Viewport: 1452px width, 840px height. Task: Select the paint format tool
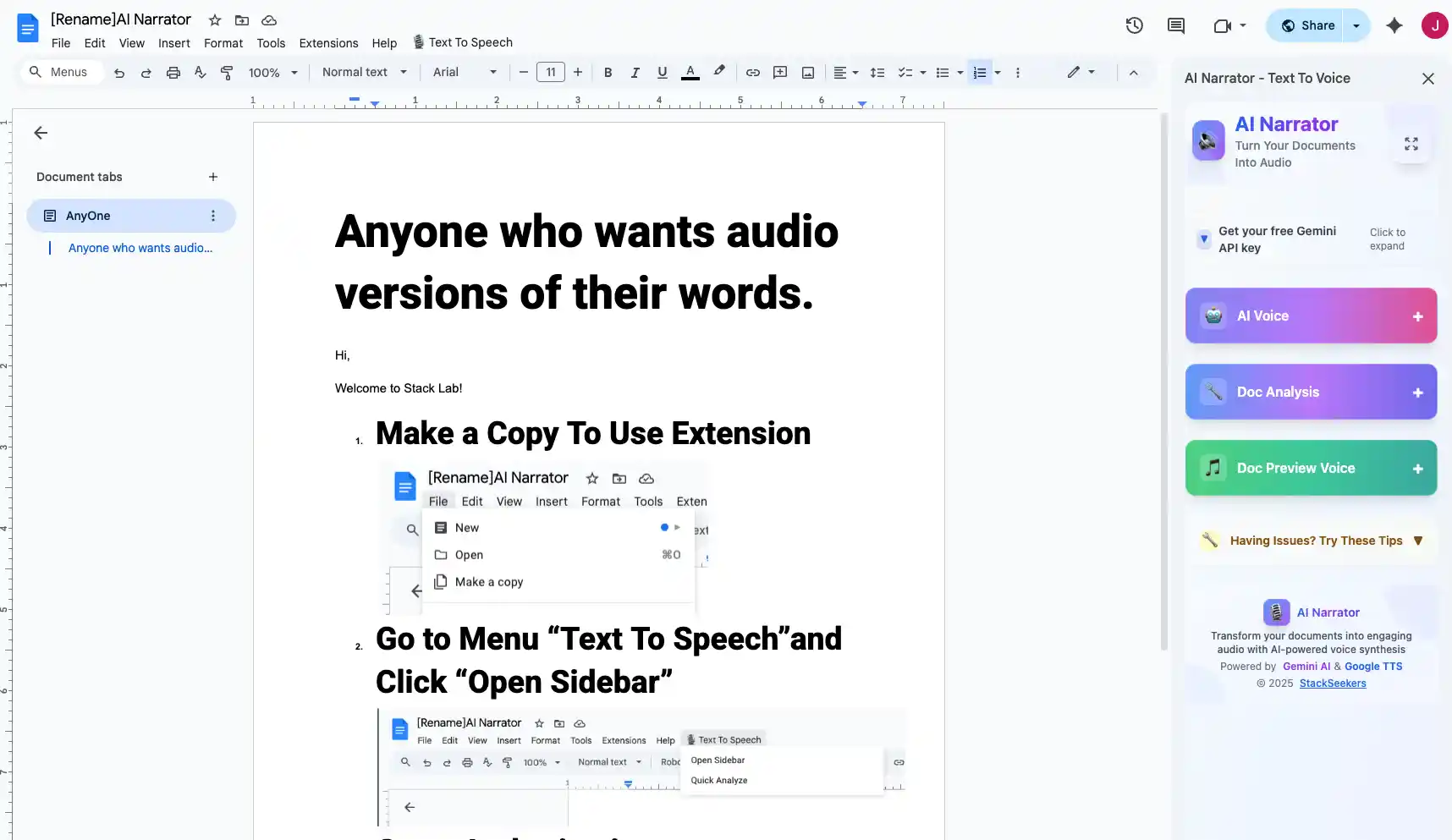pyautogui.click(x=227, y=73)
